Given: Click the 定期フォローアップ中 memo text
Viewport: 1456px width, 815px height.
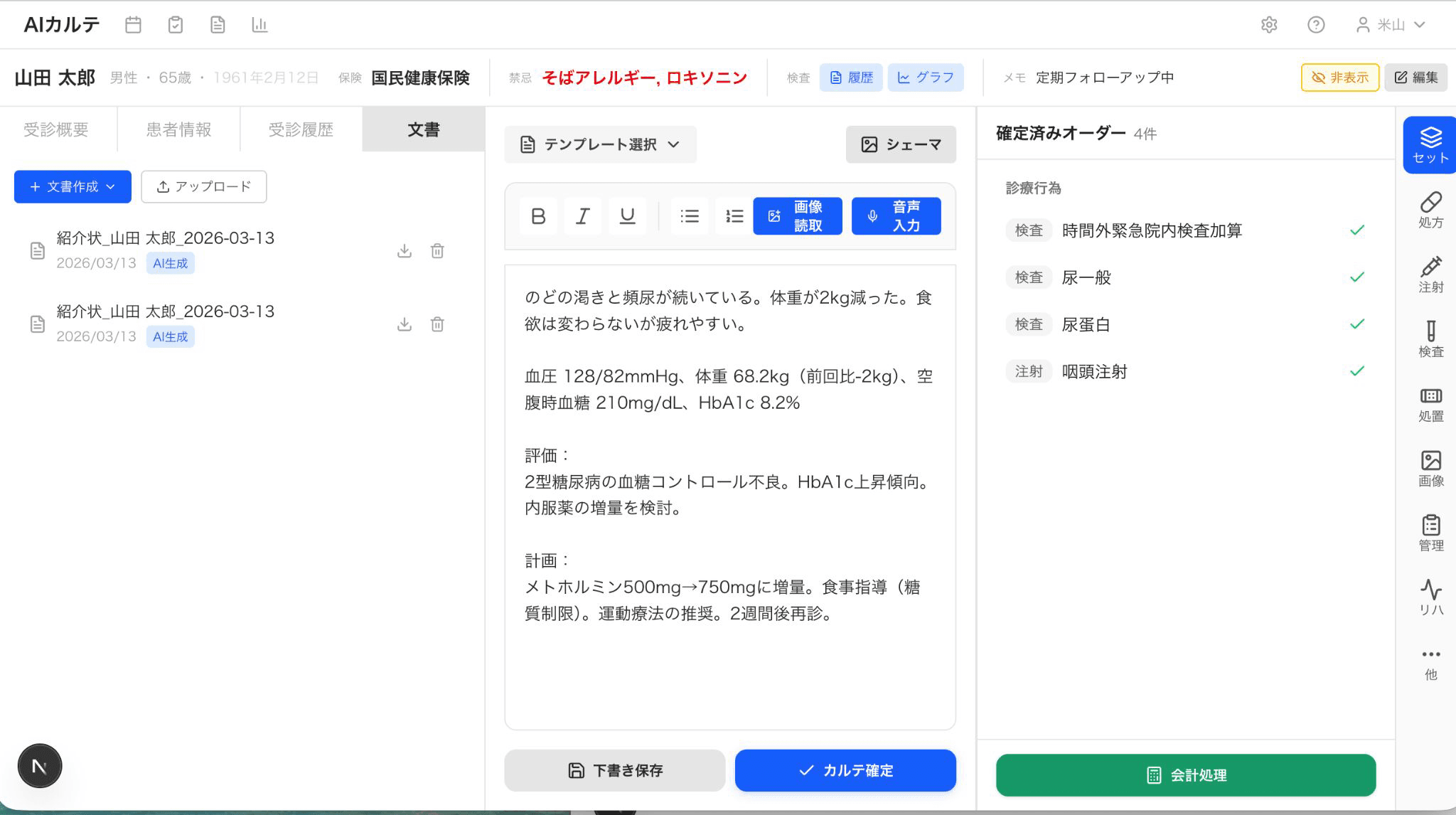Looking at the screenshot, I should click(1105, 78).
